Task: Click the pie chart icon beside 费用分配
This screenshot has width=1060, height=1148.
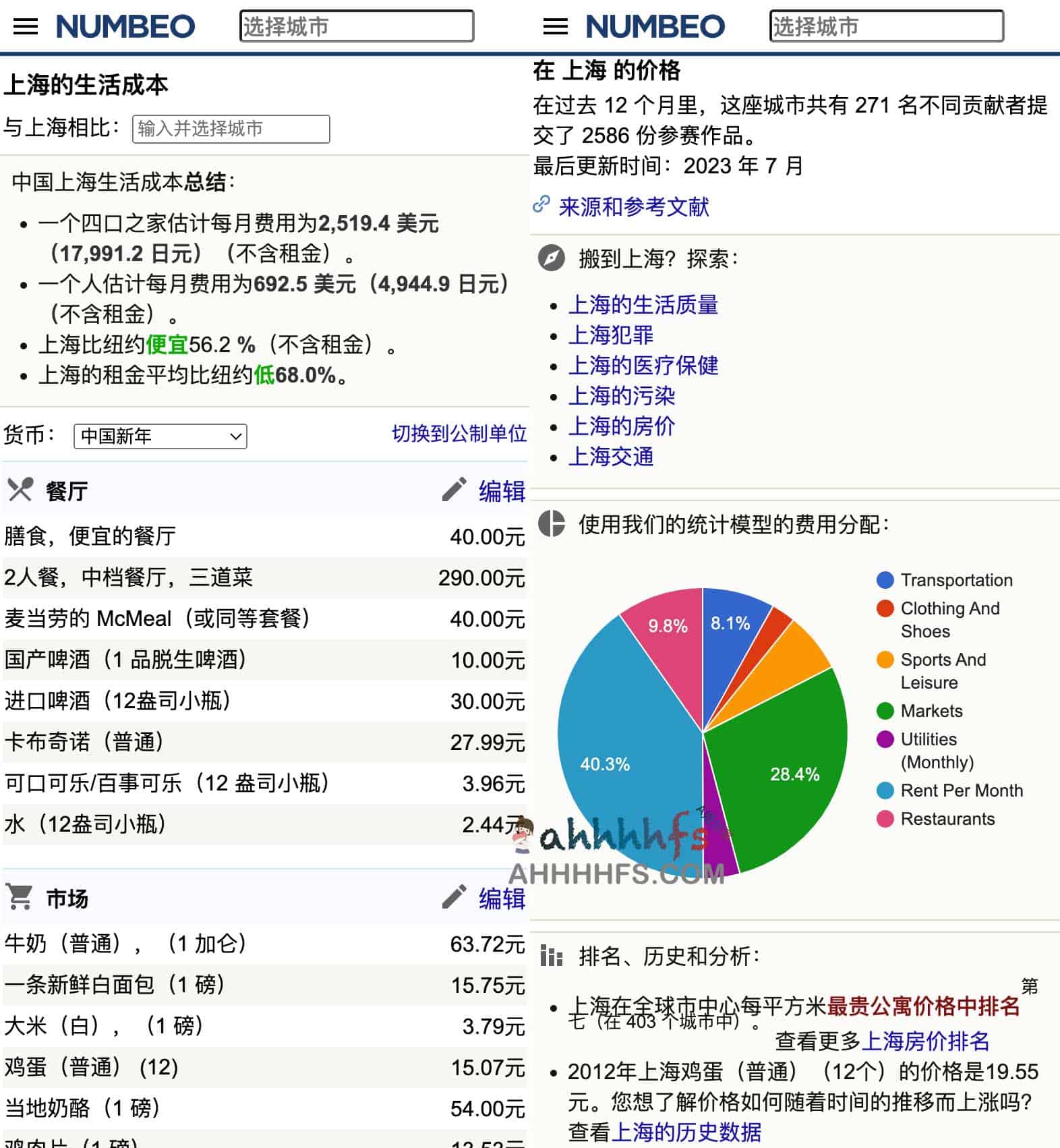Action: pos(552,523)
